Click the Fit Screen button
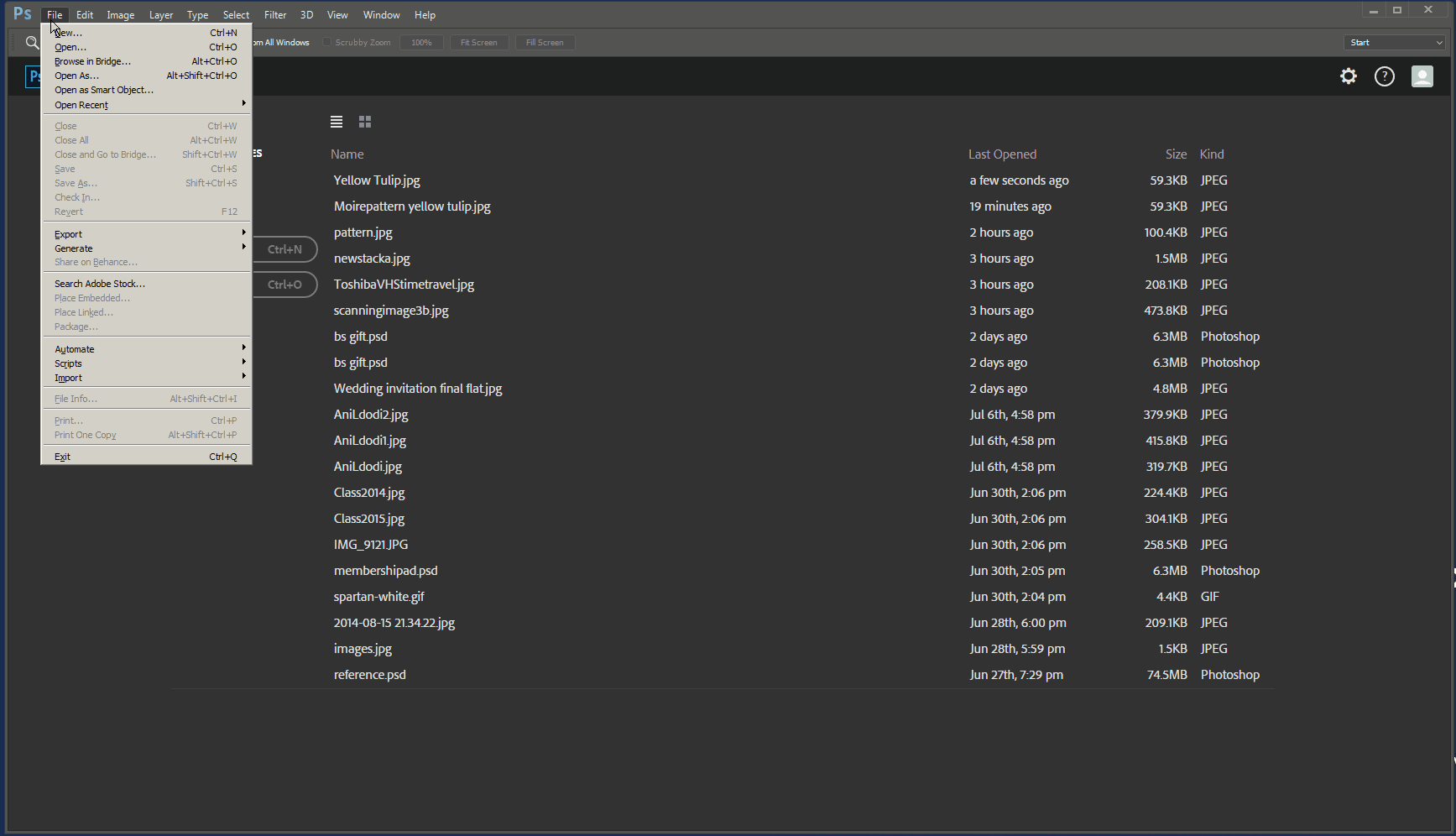The width and height of the screenshot is (1456, 836). (479, 42)
